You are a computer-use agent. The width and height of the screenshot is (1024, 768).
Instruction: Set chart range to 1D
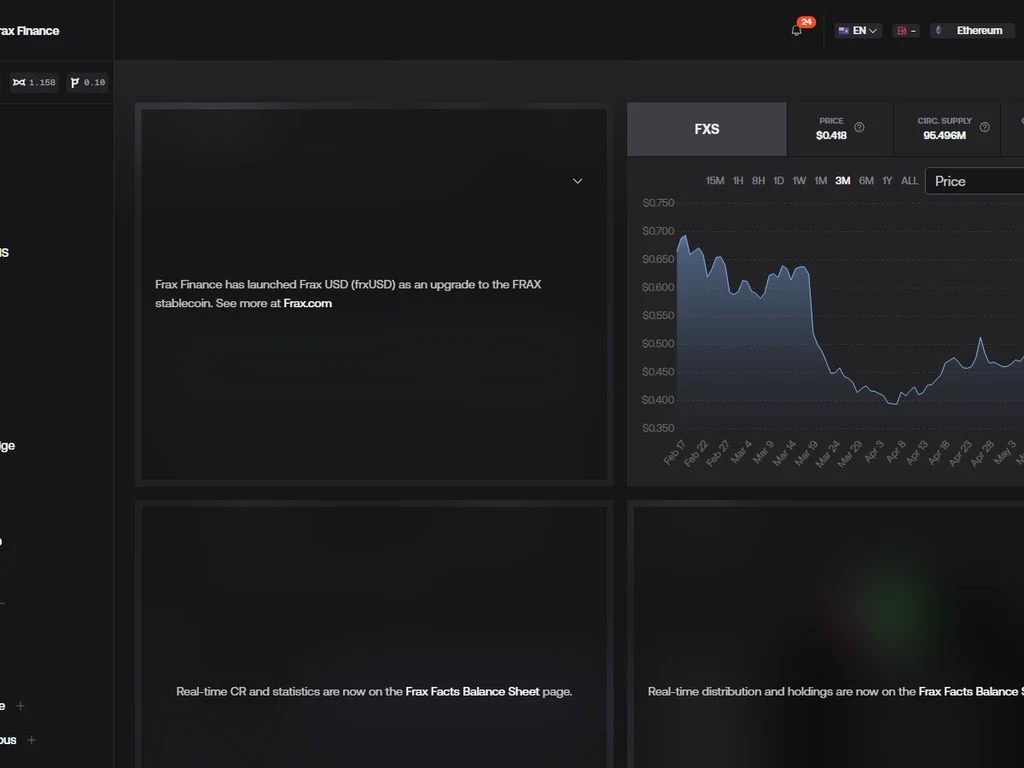pos(778,181)
